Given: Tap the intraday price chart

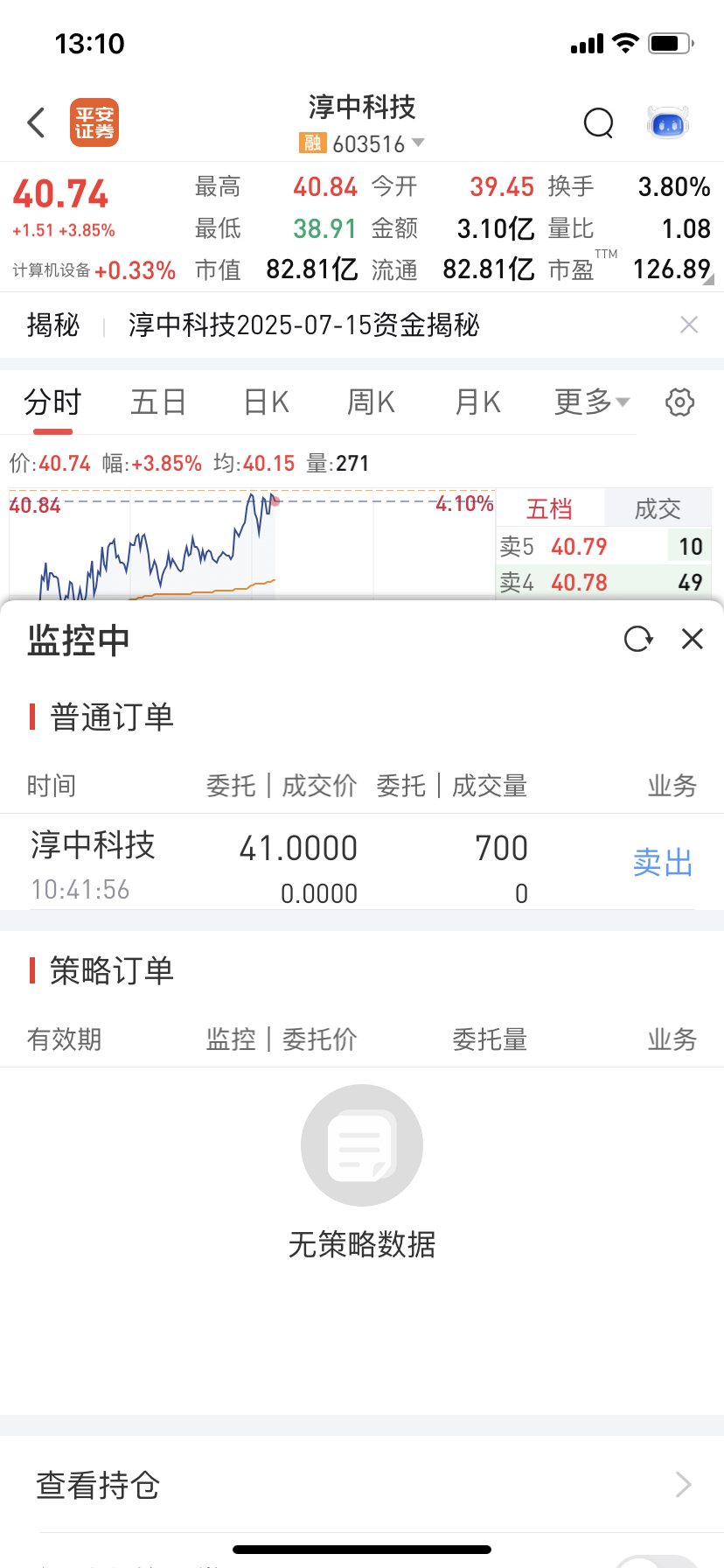Looking at the screenshot, I should pyautogui.click(x=252, y=544).
